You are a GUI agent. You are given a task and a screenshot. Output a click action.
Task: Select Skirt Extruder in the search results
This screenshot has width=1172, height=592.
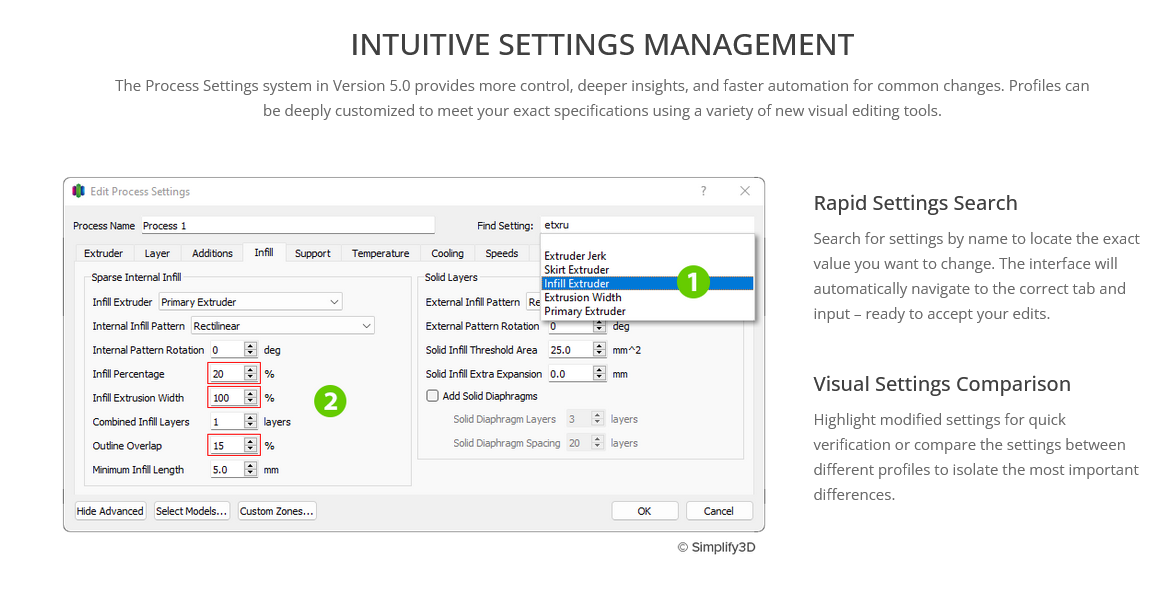pyautogui.click(x=577, y=270)
